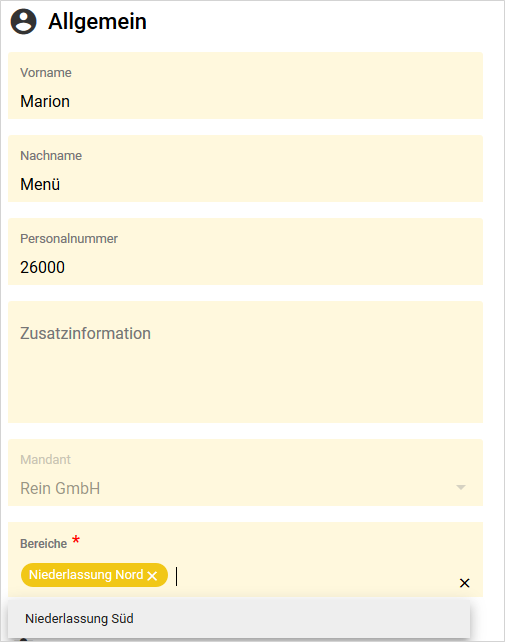Image resolution: width=505 pixels, height=642 pixels.
Task: Open the Mandant dropdown arrow
Action: [x=461, y=487]
